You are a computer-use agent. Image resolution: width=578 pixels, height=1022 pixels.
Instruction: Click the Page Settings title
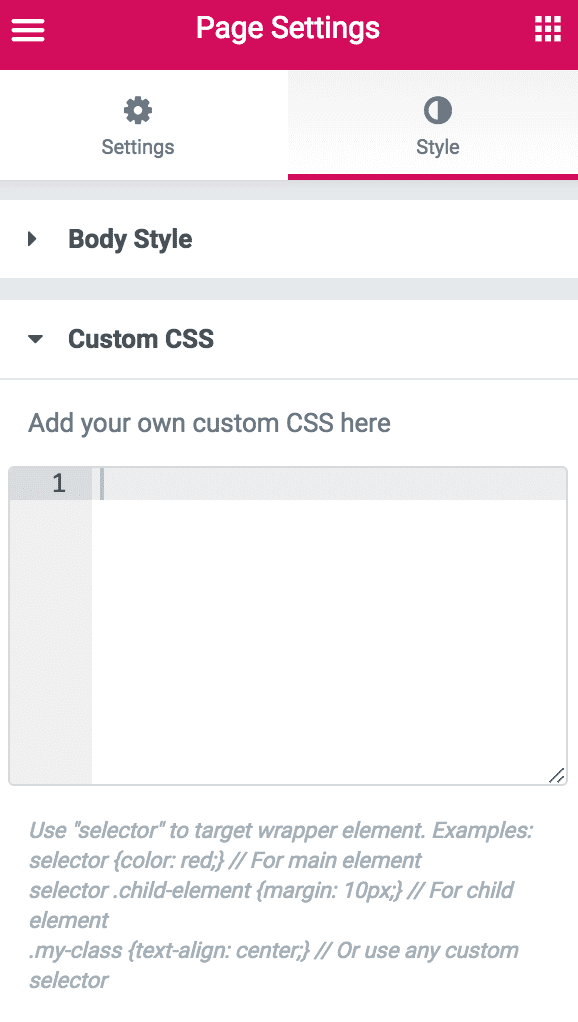coord(289,28)
